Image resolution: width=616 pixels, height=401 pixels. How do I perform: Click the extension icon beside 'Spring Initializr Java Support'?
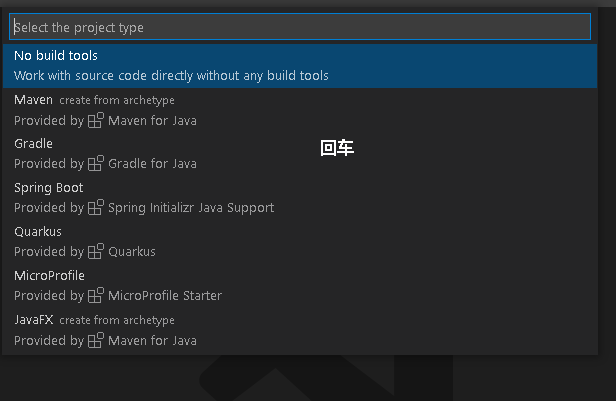(96, 208)
